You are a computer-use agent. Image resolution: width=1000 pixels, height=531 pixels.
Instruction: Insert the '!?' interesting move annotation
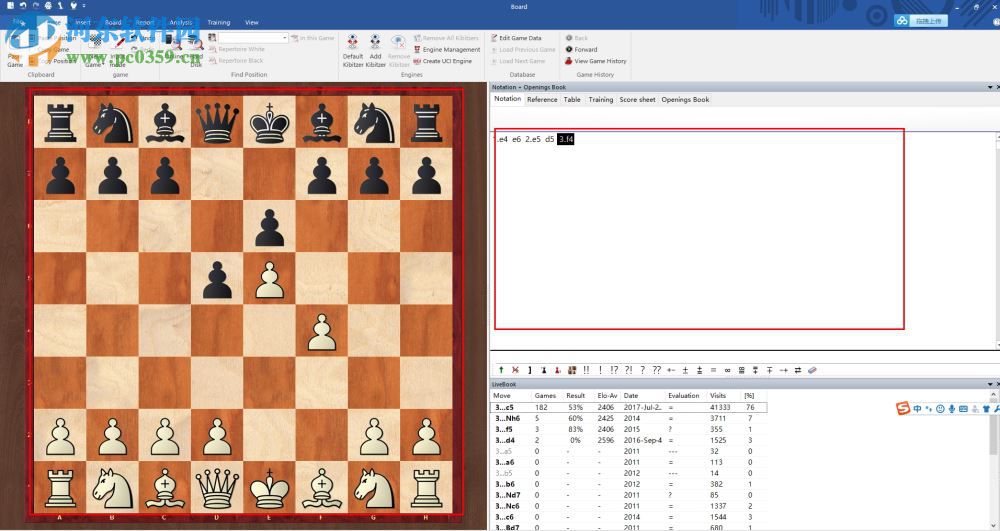614,370
